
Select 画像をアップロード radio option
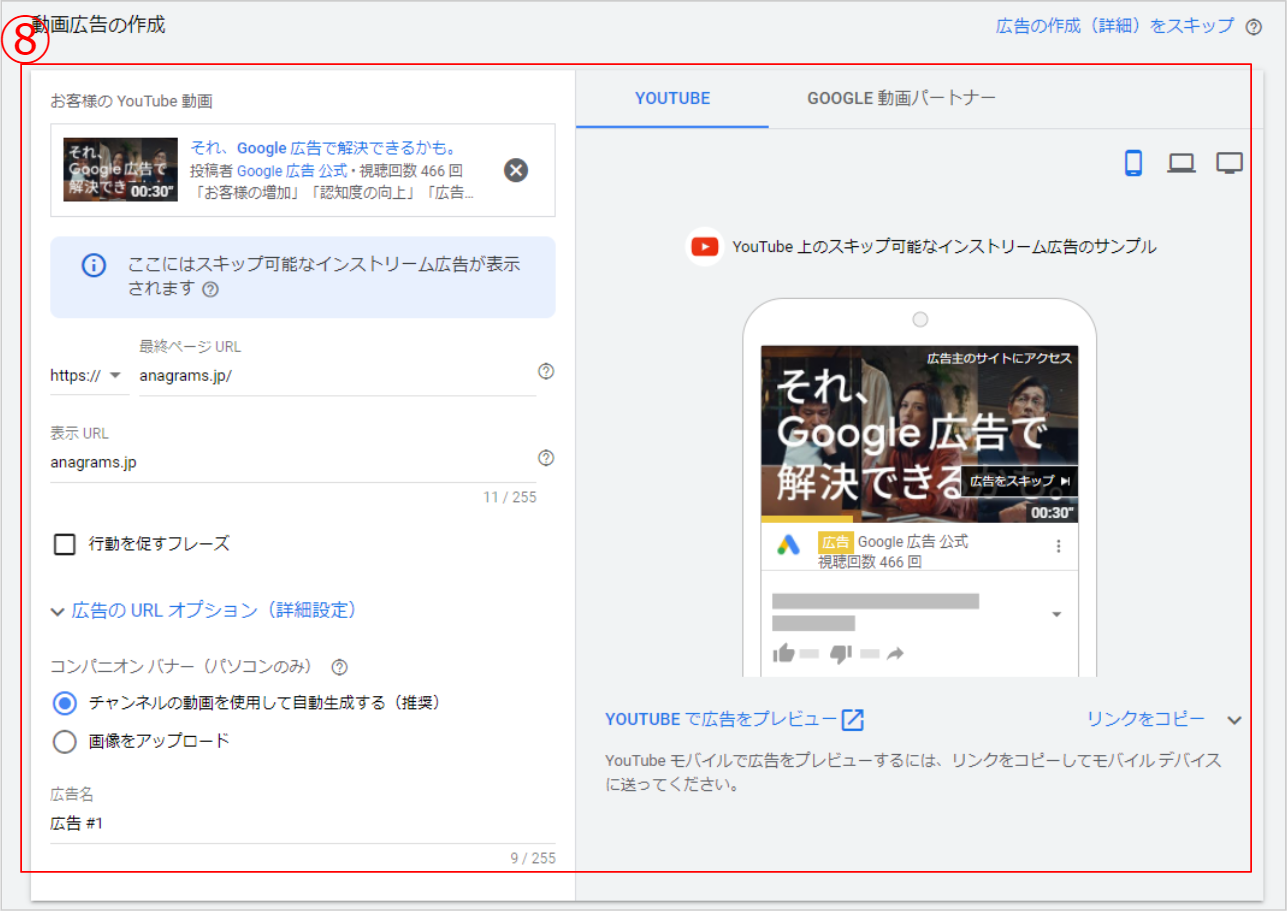(65, 741)
